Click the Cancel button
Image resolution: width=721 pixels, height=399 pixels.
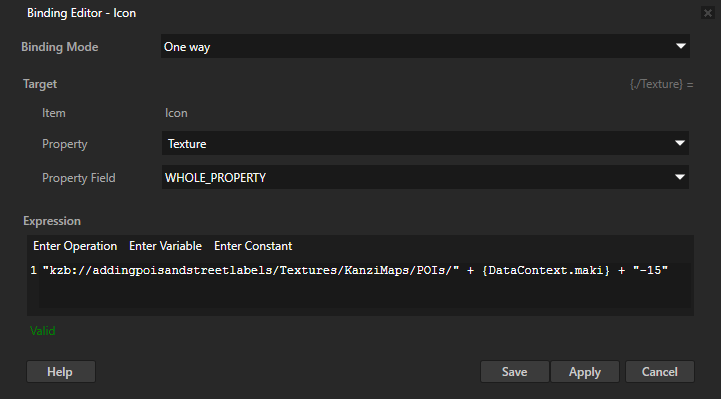pos(659,371)
